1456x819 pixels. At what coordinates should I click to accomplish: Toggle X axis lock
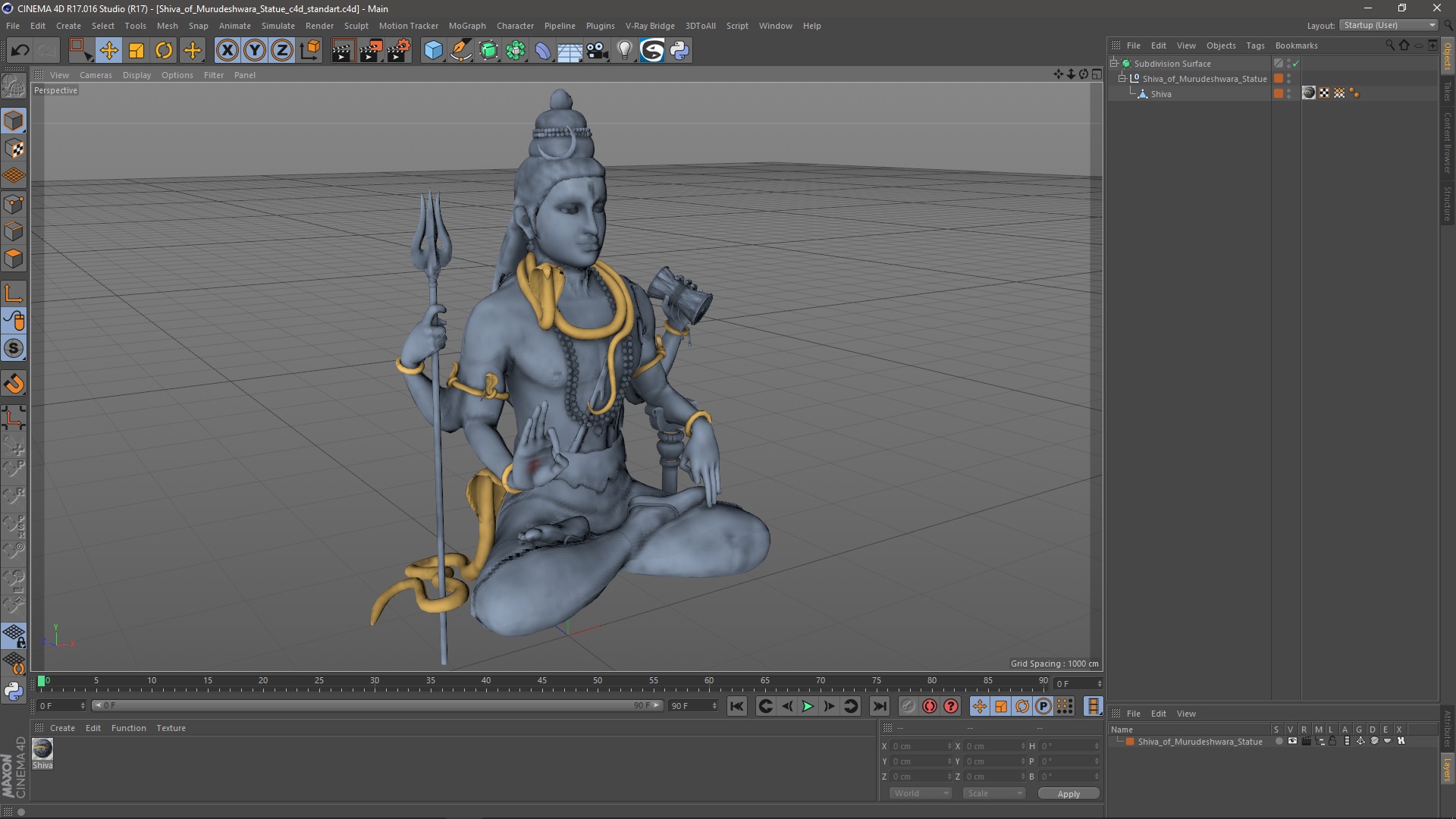[227, 50]
